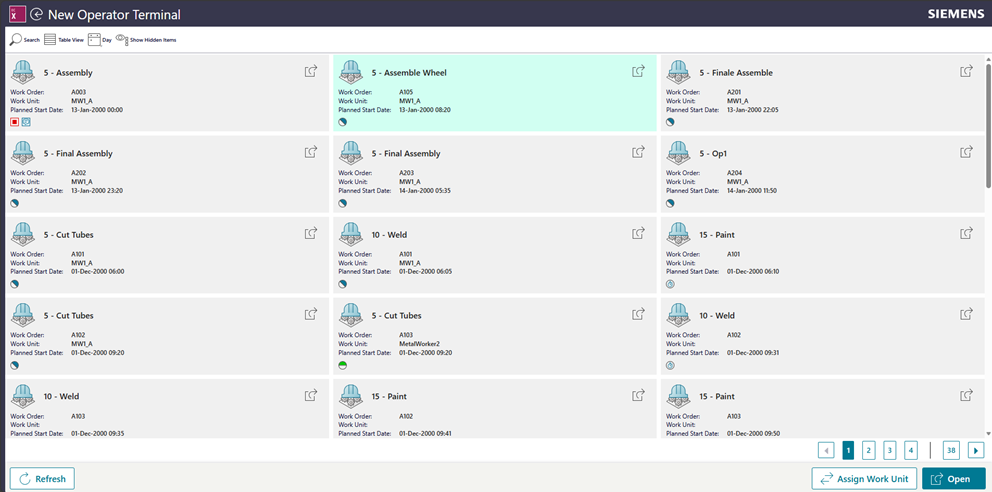Click the Assign Work Unit button

coord(864,479)
